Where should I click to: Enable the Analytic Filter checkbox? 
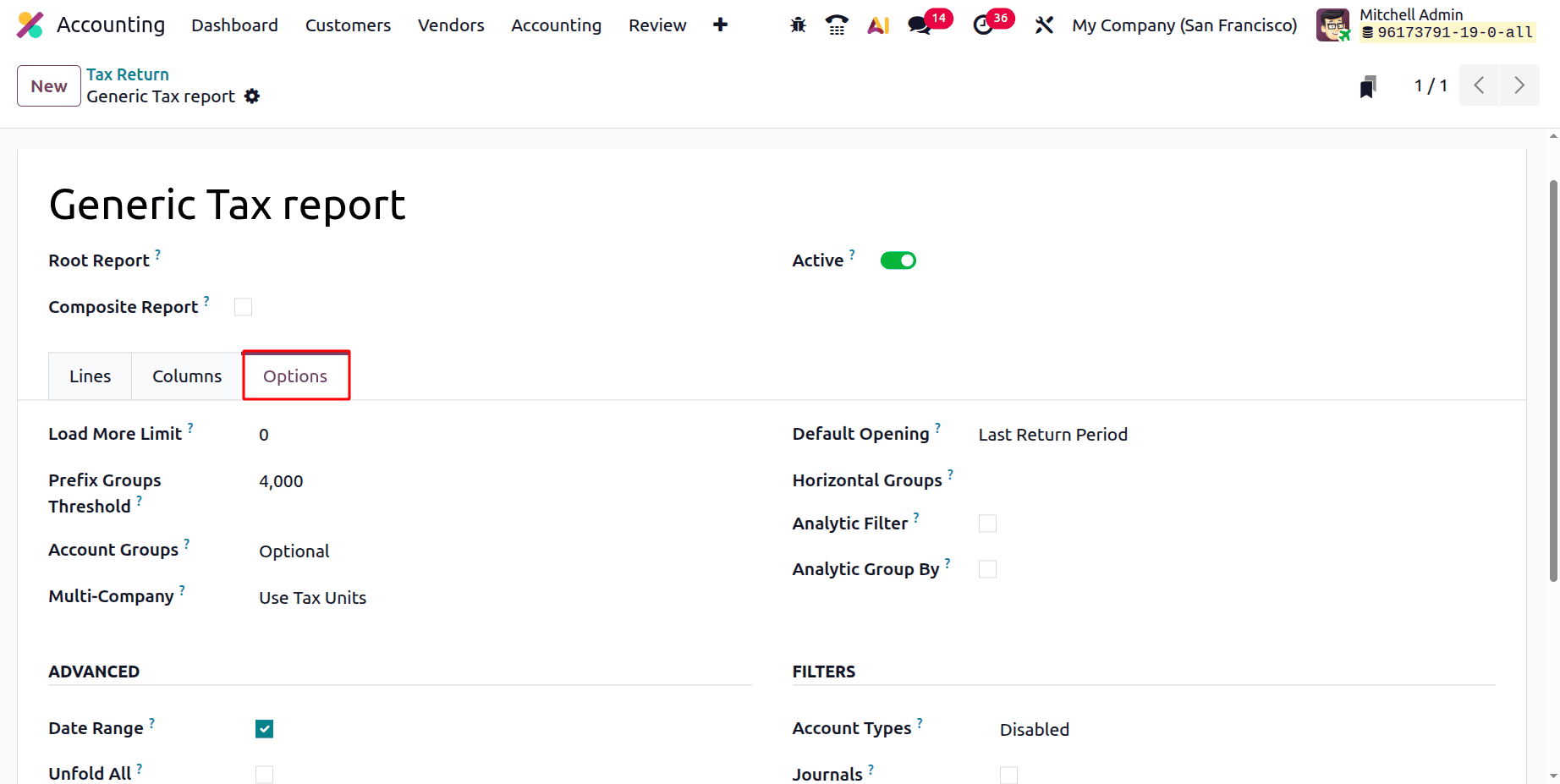pyautogui.click(x=987, y=524)
